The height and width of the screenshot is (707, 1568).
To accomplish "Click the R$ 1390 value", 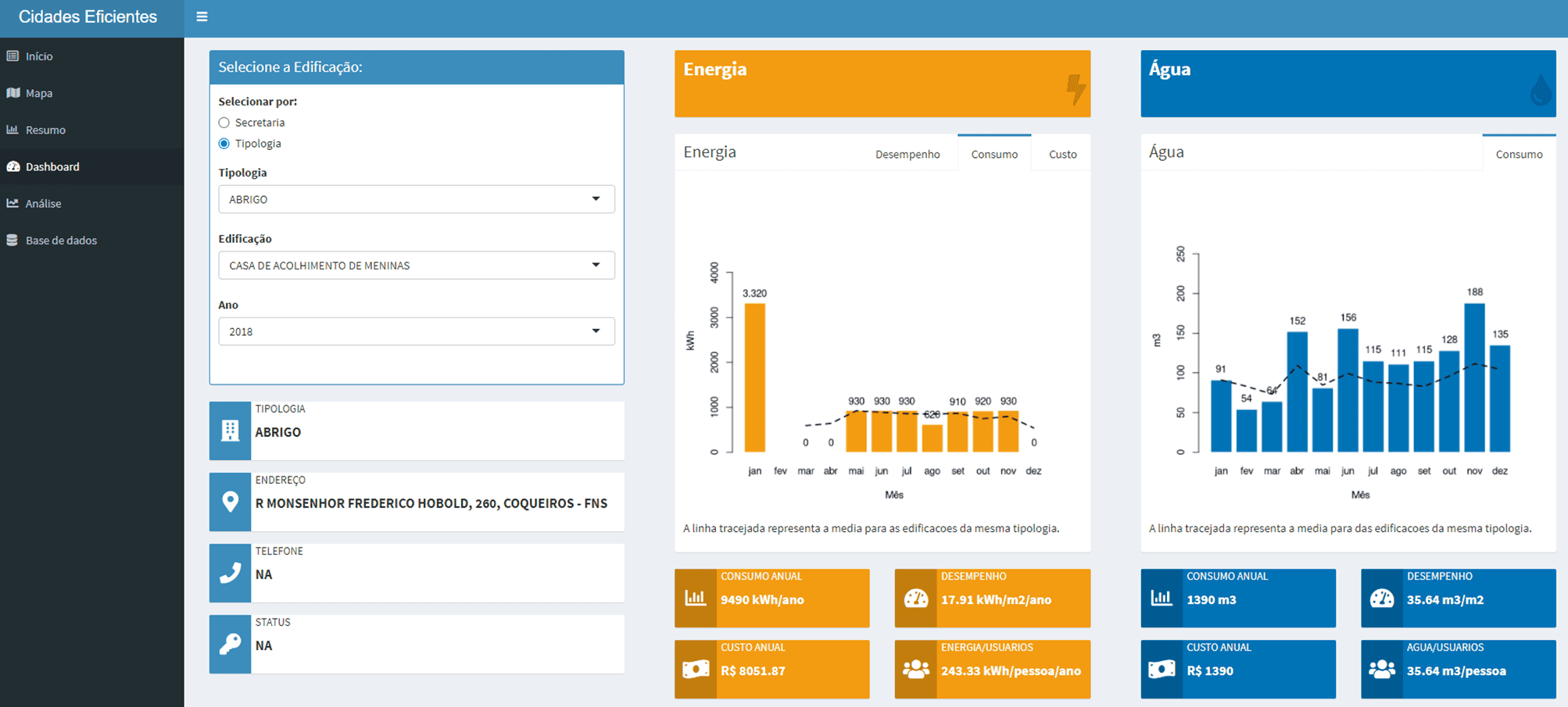I will [1209, 671].
